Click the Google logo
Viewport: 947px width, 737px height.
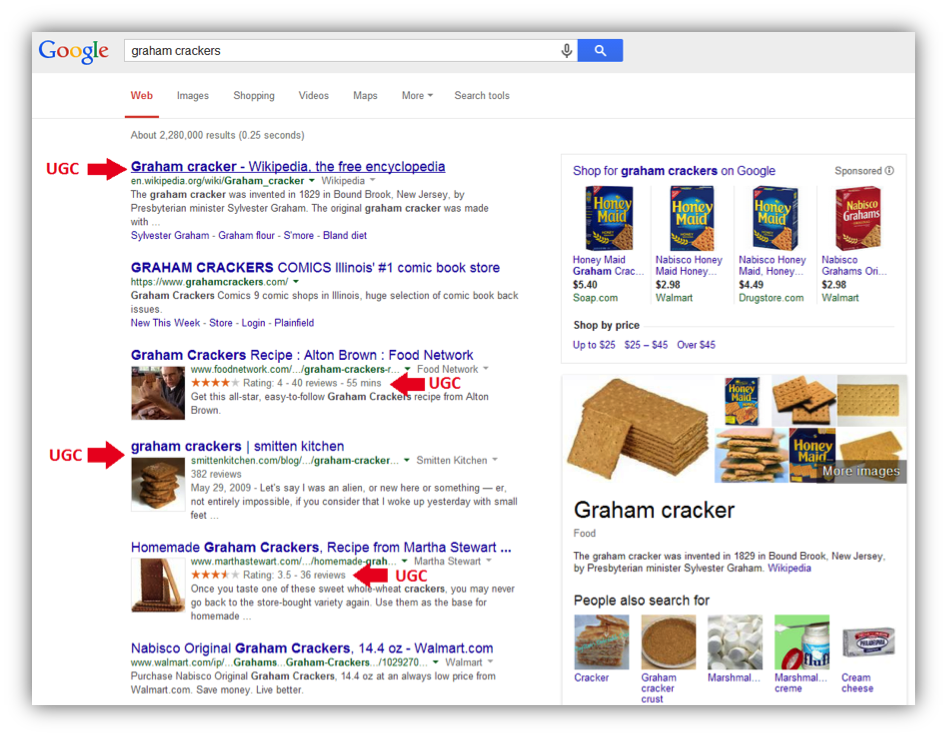point(74,51)
